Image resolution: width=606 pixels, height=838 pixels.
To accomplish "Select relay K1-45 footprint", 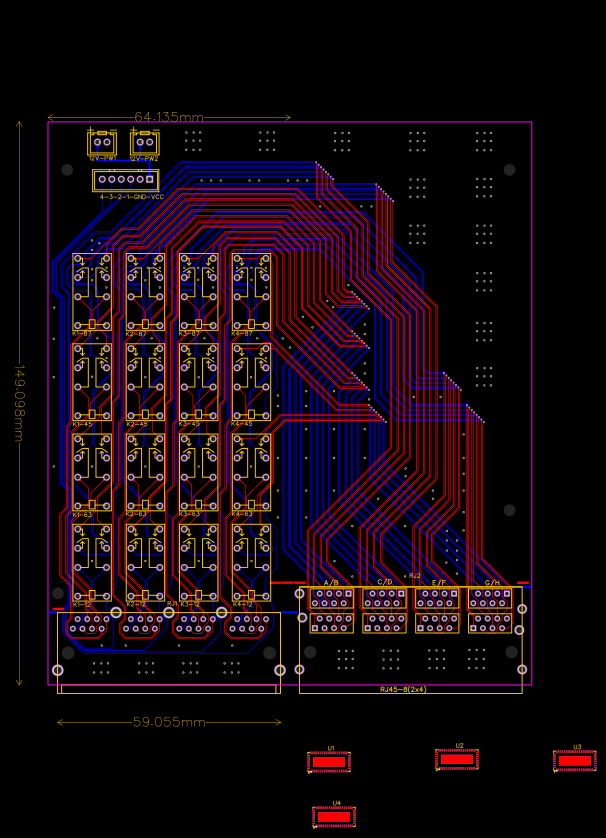I will (x=92, y=382).
